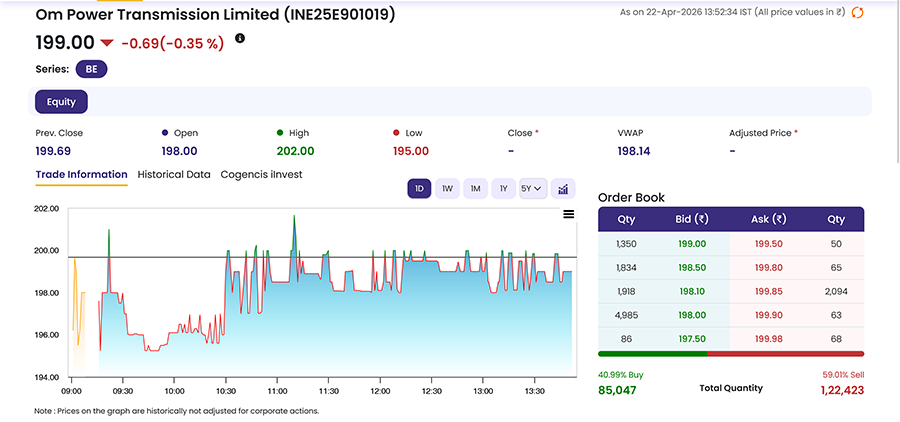Select the 1D chart range
900x422 pixels.
point(419,188)
